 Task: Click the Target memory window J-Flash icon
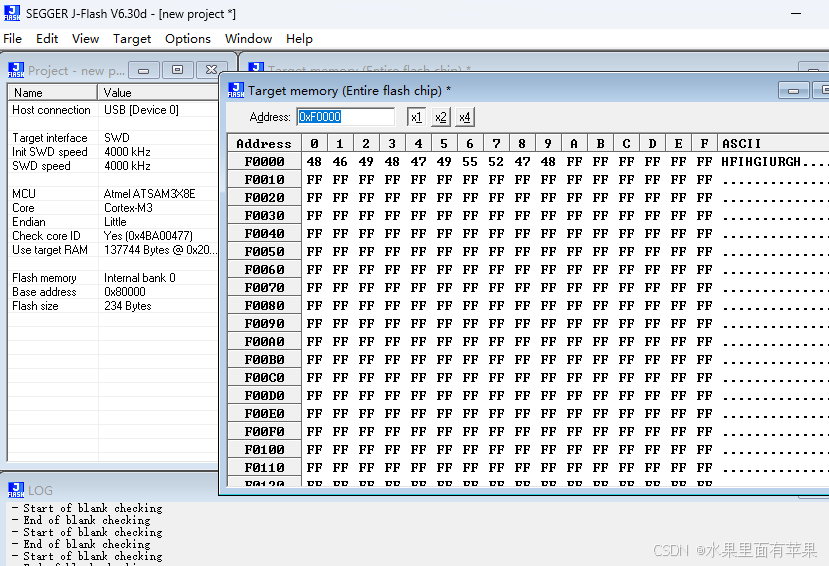pyautogui.click(x=236, y=90)
